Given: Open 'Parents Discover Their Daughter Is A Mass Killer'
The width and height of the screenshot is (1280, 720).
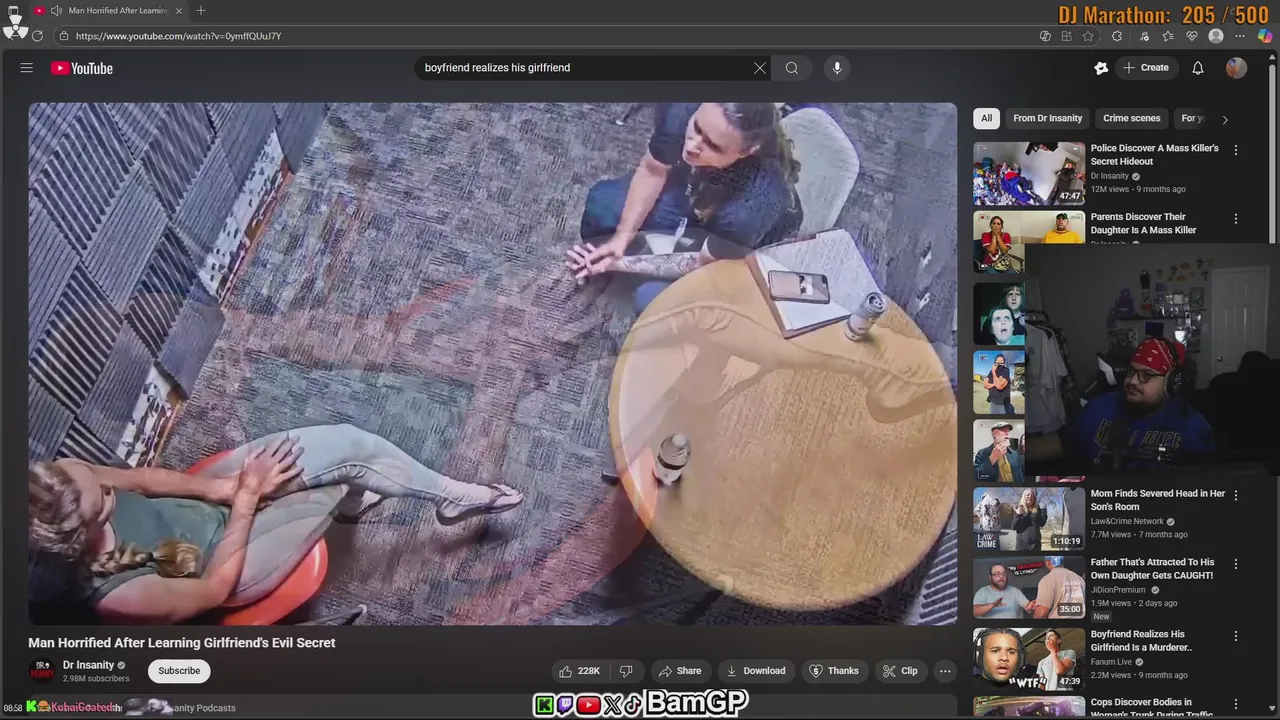Looking at the screenshot, I should click(x=1143, y=223).
